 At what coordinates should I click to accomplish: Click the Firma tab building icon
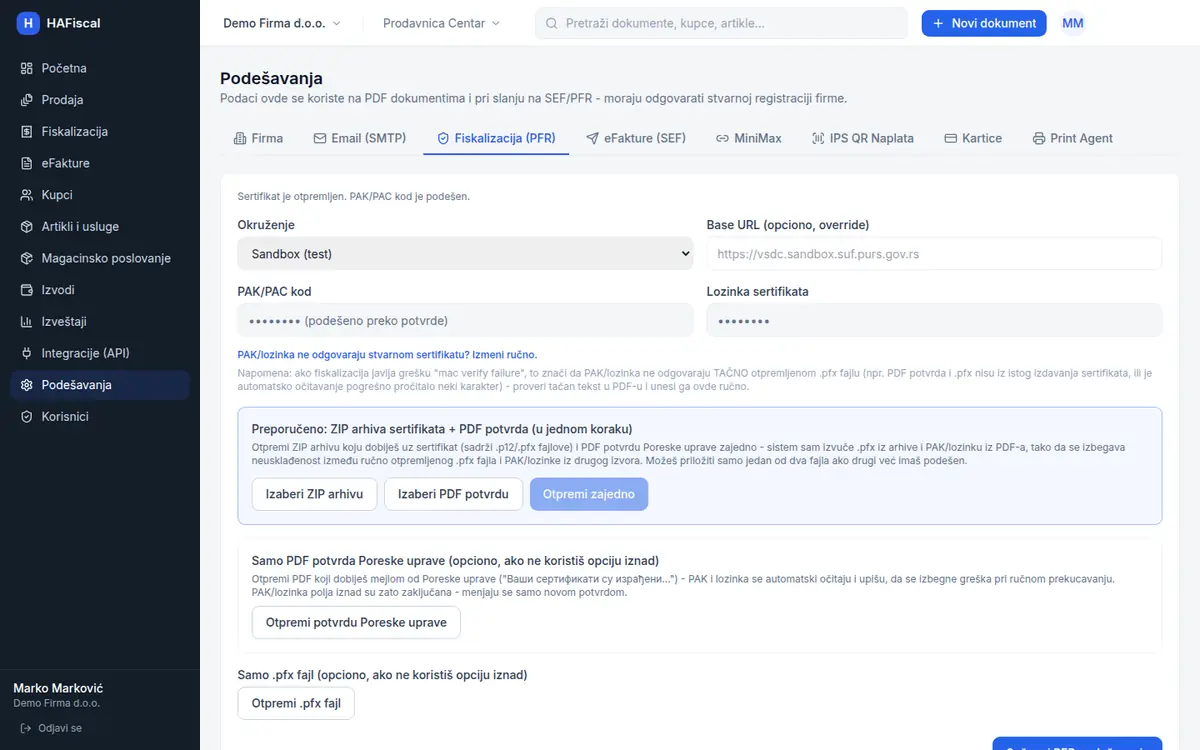[x=240, y=138]
